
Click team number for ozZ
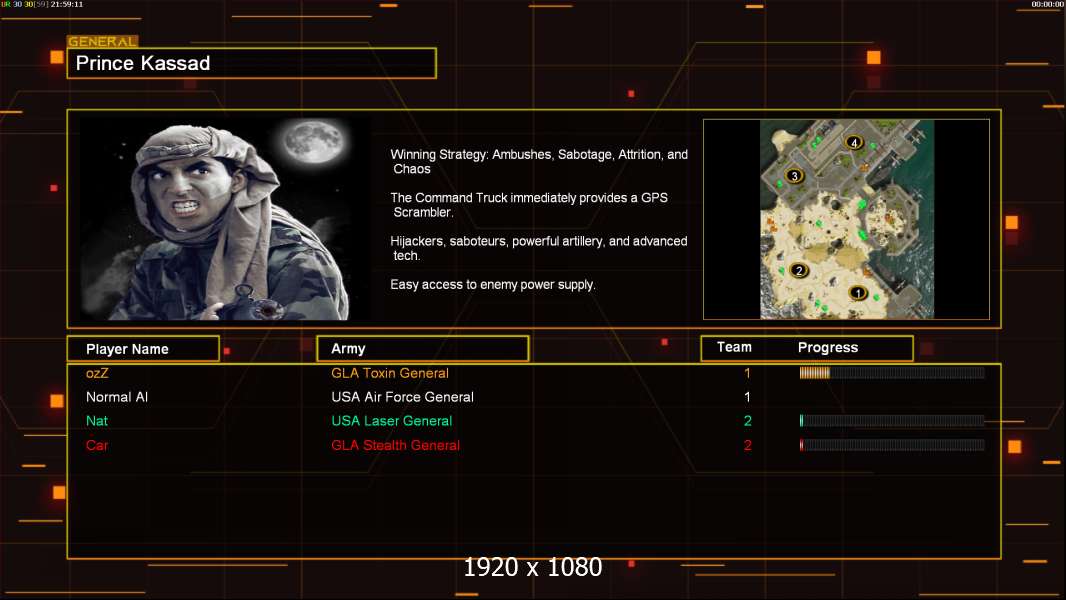coord(747,373)
